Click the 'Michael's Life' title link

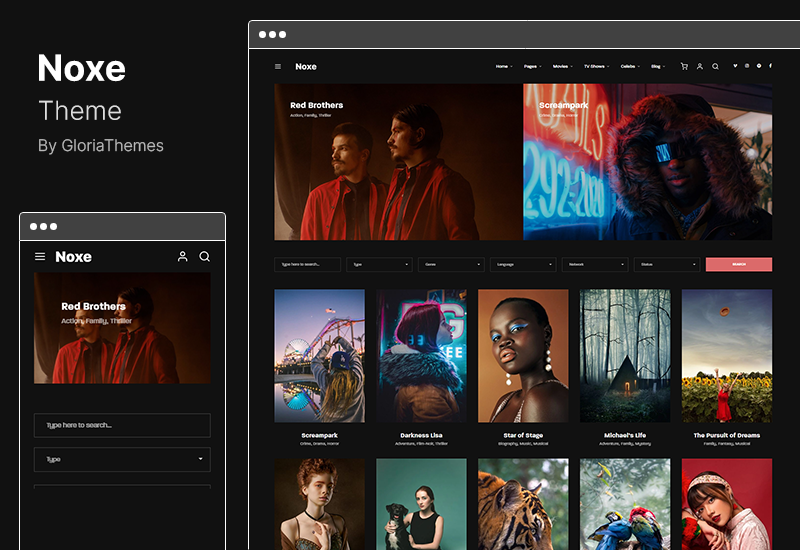pyautogui.click(x=625, y=435)
